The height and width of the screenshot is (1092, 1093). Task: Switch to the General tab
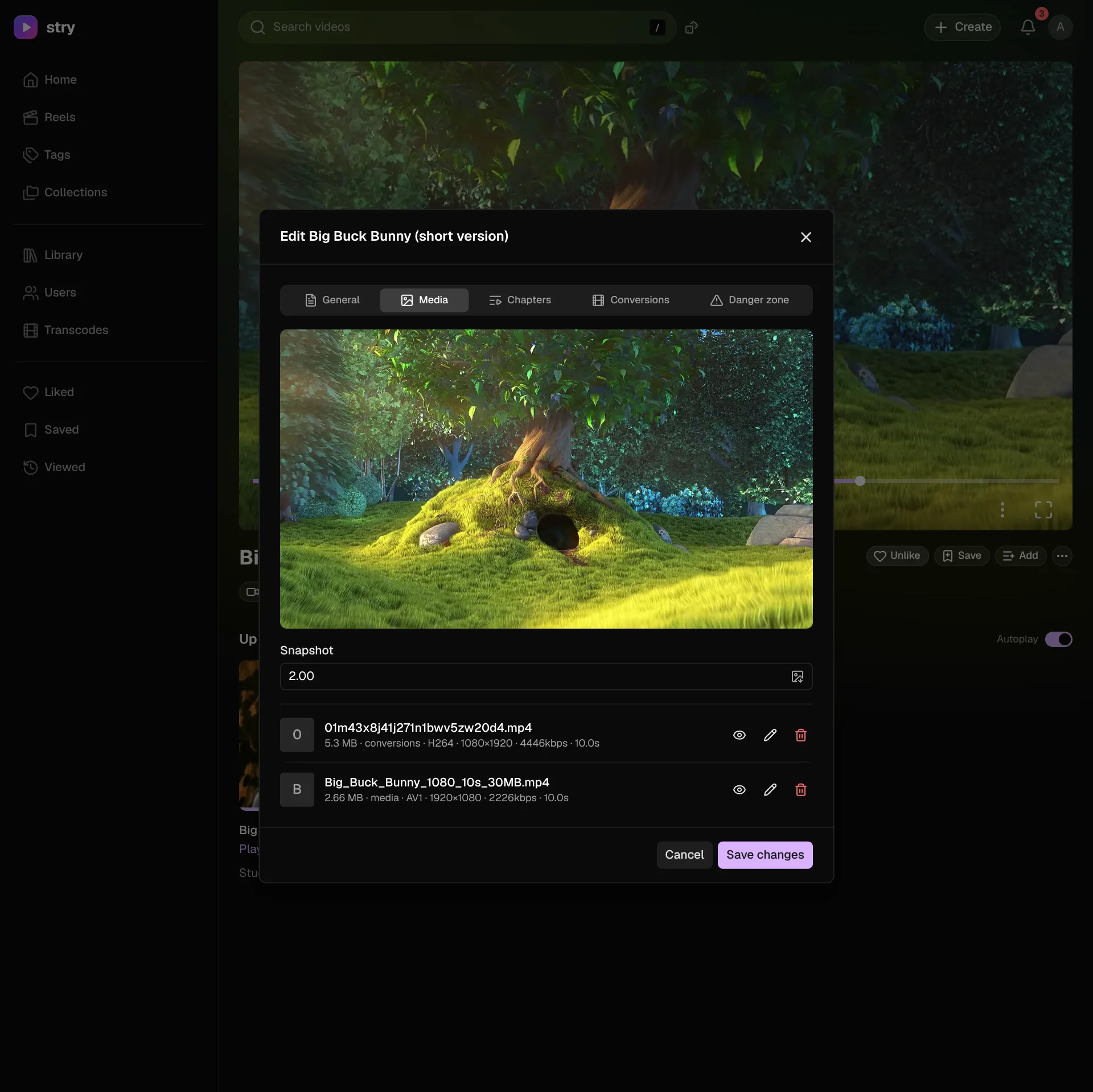(332, 300)
